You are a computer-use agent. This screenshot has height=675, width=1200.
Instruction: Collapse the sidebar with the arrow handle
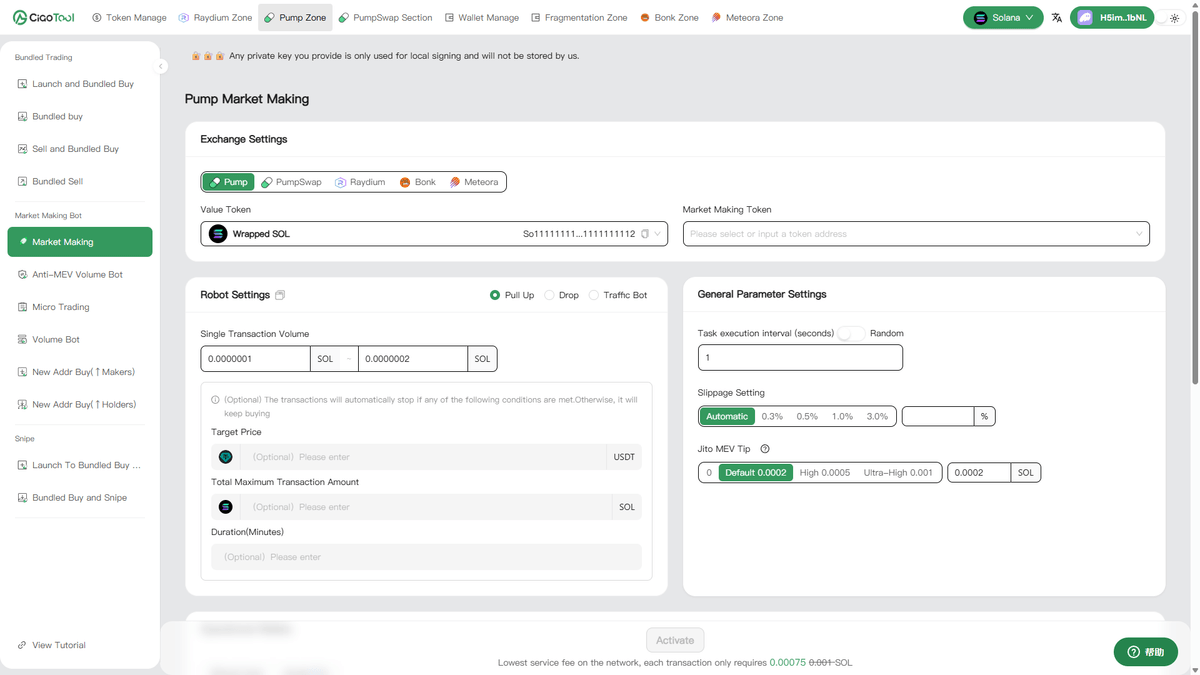[x=161, y=66]
